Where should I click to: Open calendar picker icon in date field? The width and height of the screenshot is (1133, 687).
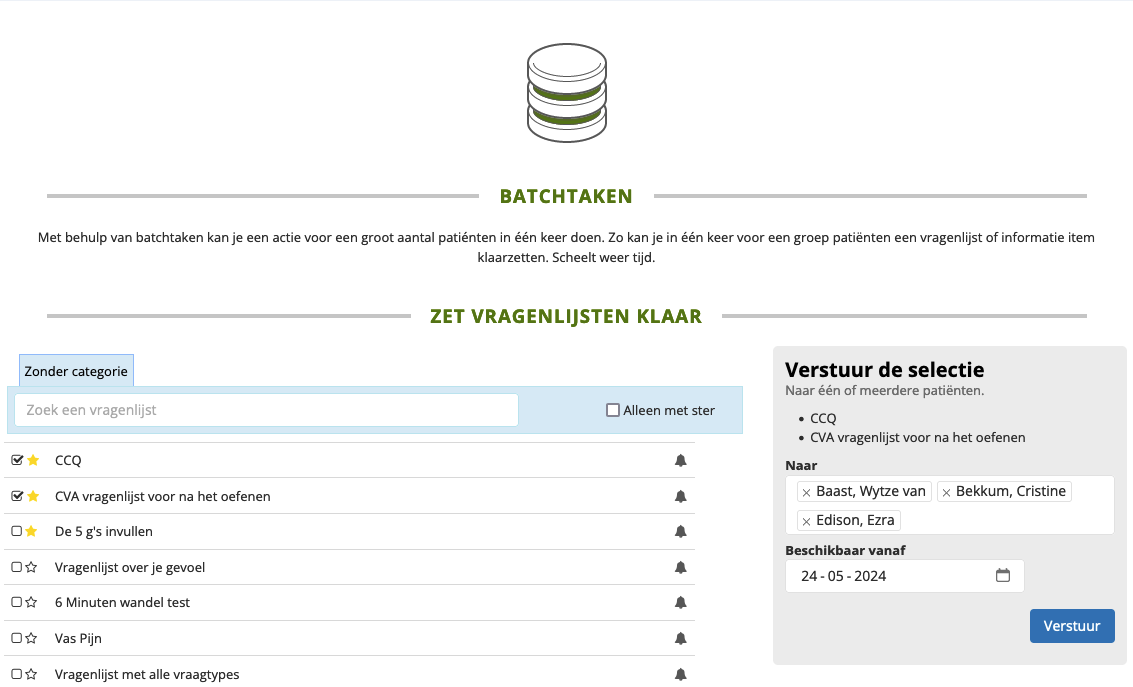(1003, 576)
